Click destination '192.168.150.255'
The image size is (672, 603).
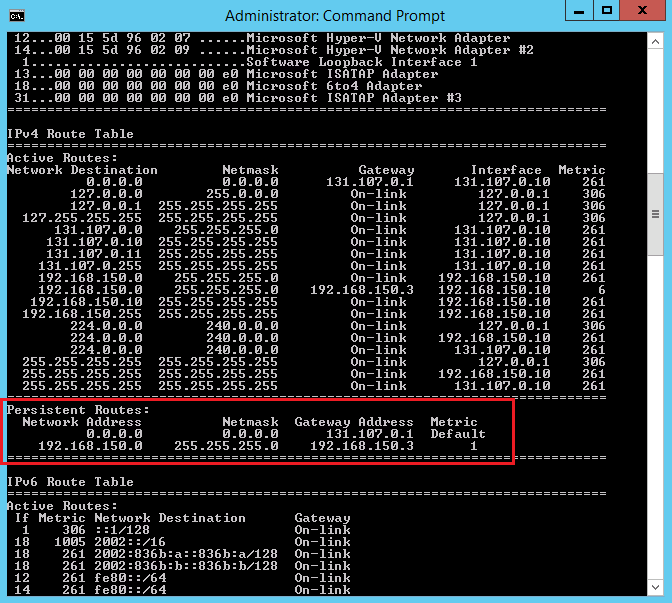(82, 314)
